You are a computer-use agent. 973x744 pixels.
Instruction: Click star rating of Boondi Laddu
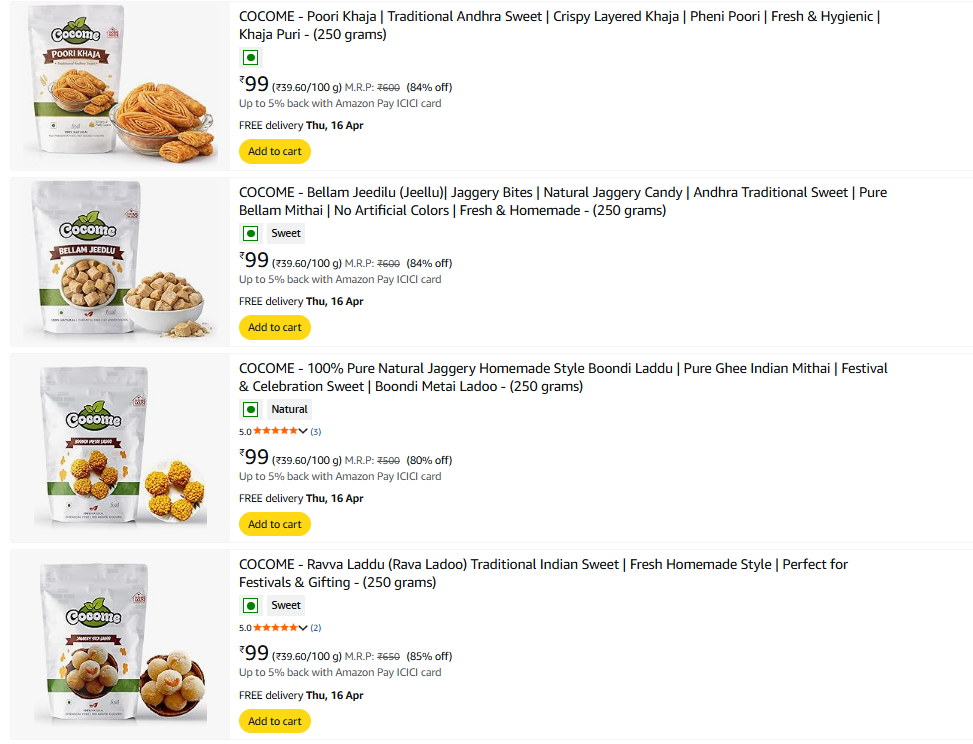(x=275, y=431)
